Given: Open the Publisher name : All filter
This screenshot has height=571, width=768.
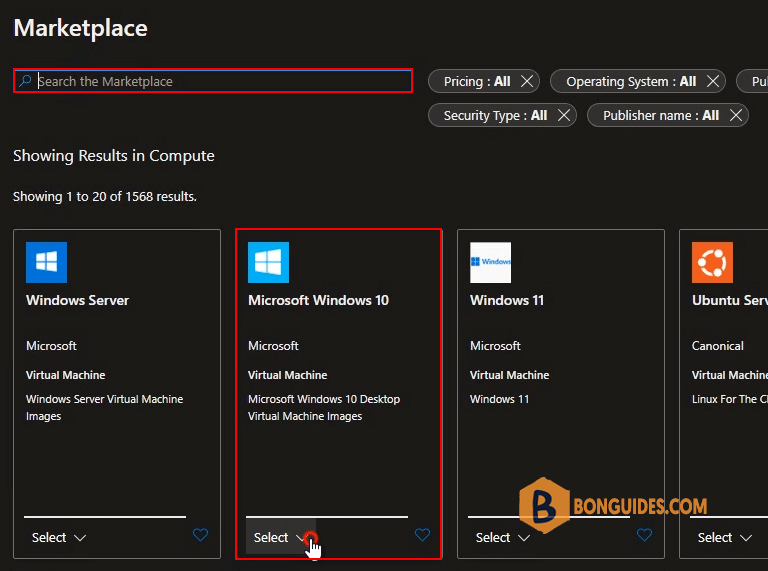Looking at the screenshot, I should click(x=661, y=116).
